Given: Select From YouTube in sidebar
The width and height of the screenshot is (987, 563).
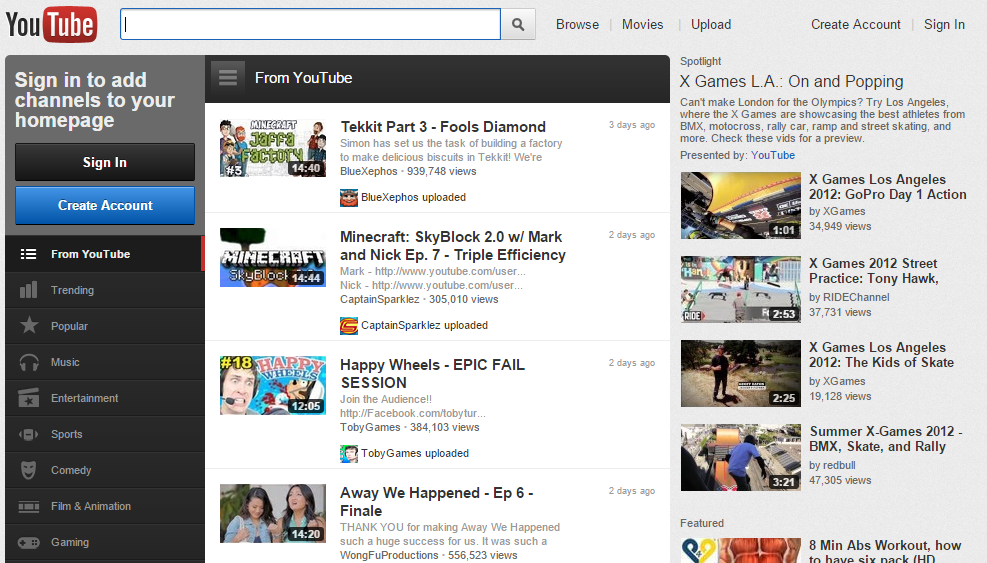Looking at the screenshot, I should coord(104,254).
